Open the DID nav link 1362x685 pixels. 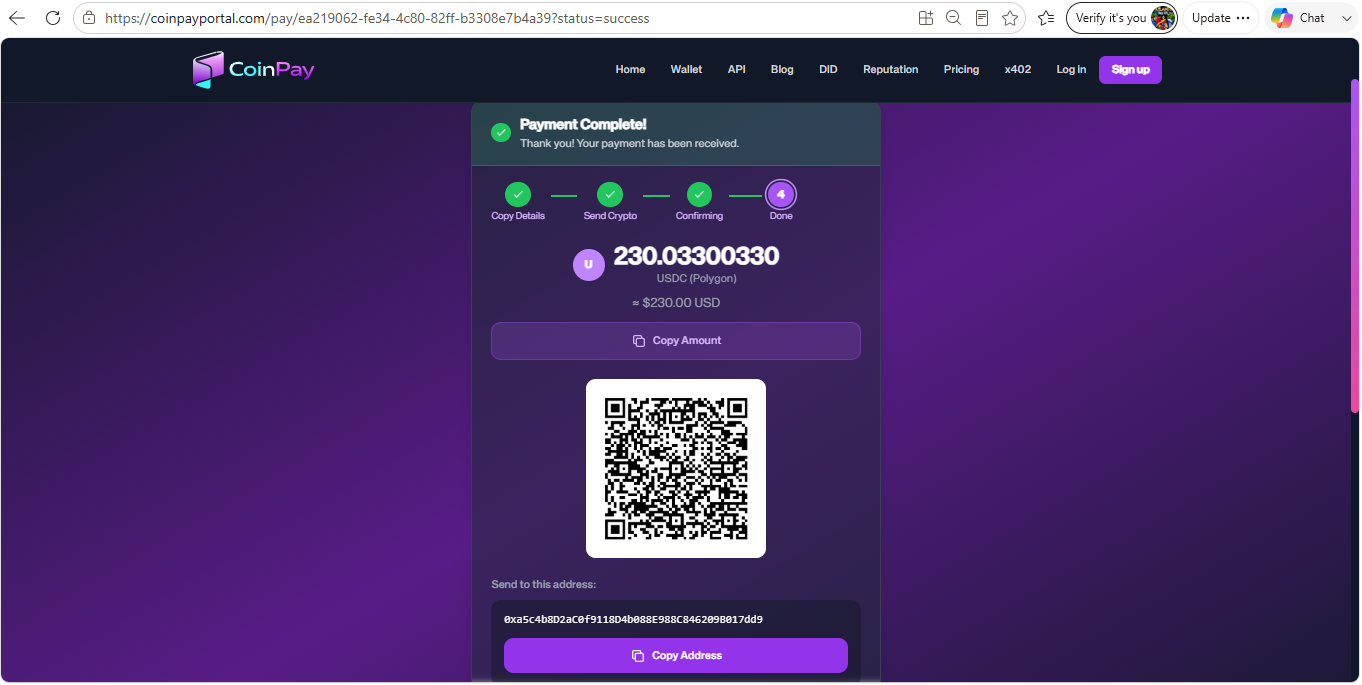(x=828, y=70)
